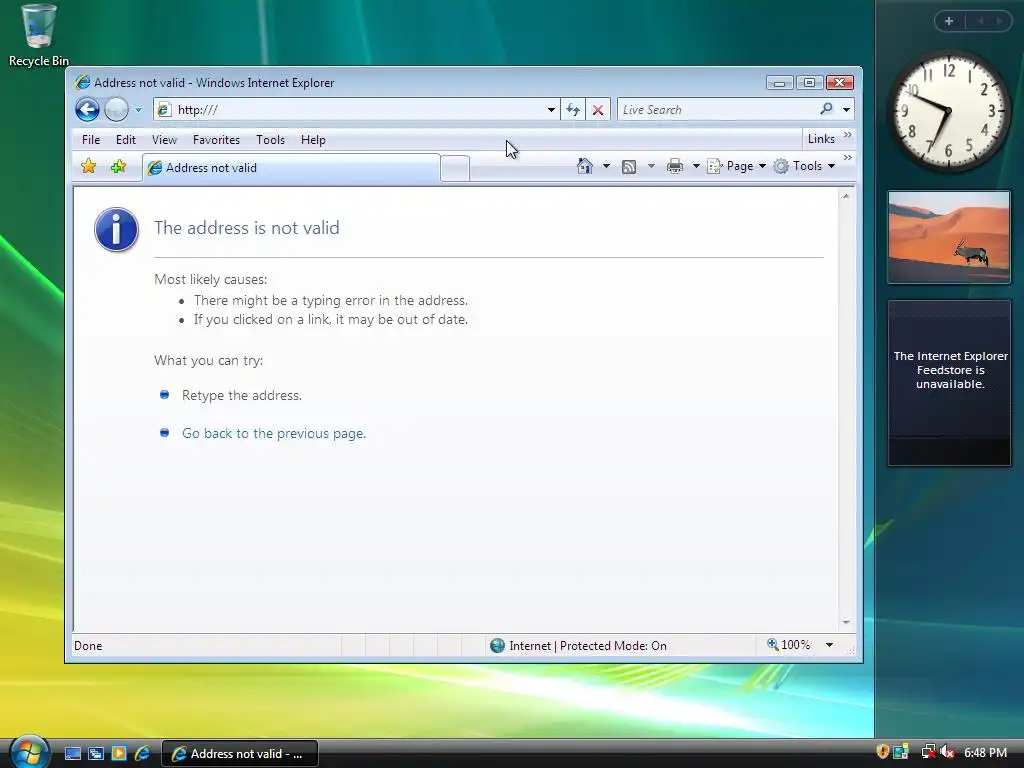The height and width of the screenshot is (768, 1024).
Task: Open the File menu
Action: pos(91,140)
